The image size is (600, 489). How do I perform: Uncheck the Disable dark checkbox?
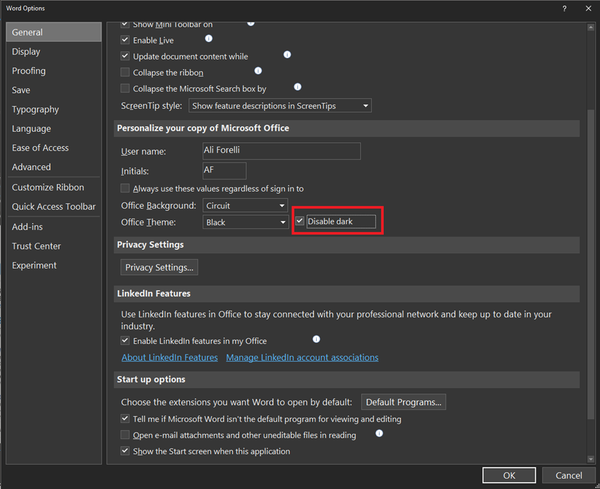point(299,221)
